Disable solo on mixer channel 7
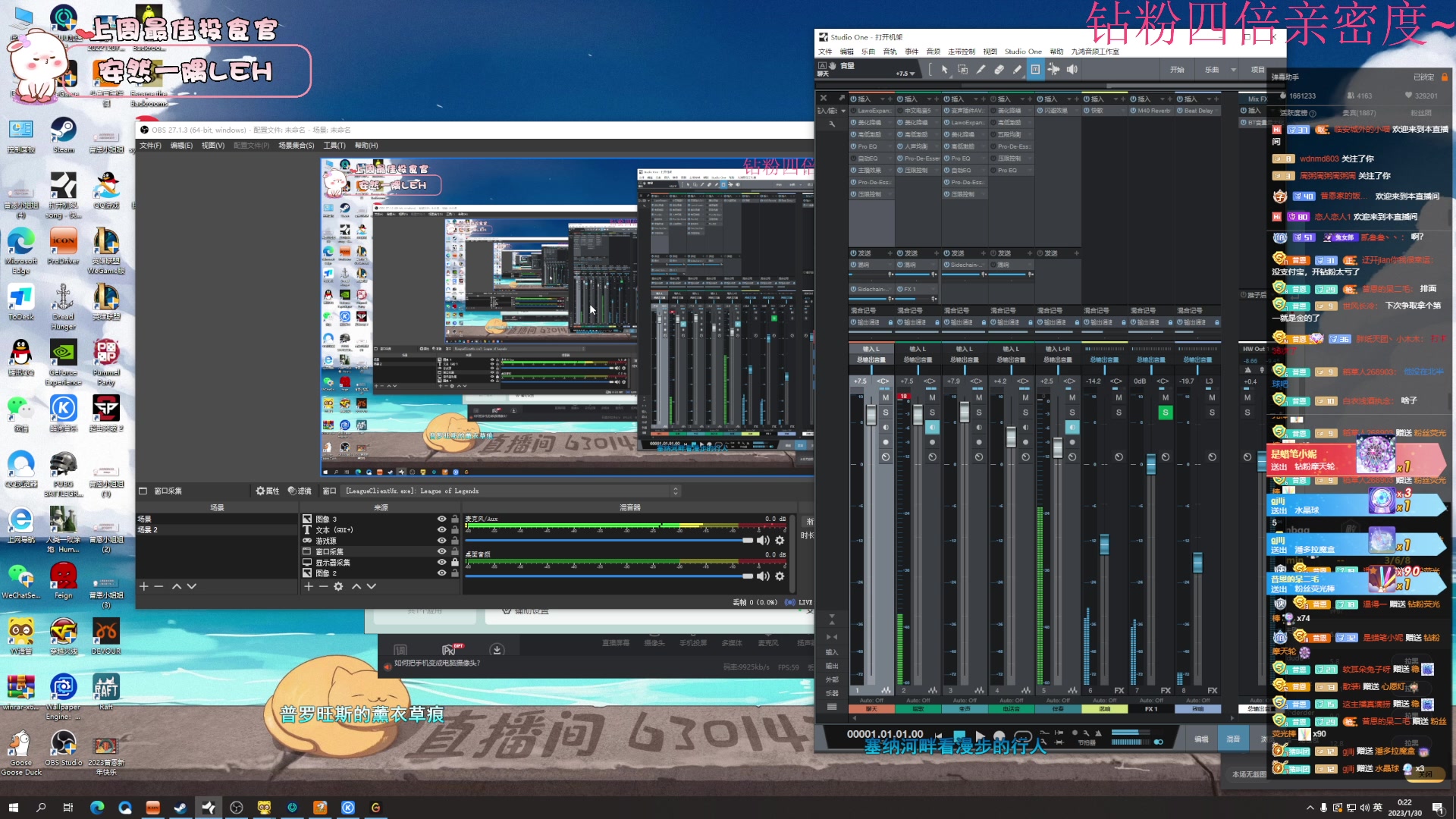This screenshot has width=1456, height=819. [x=1165, y=413]
